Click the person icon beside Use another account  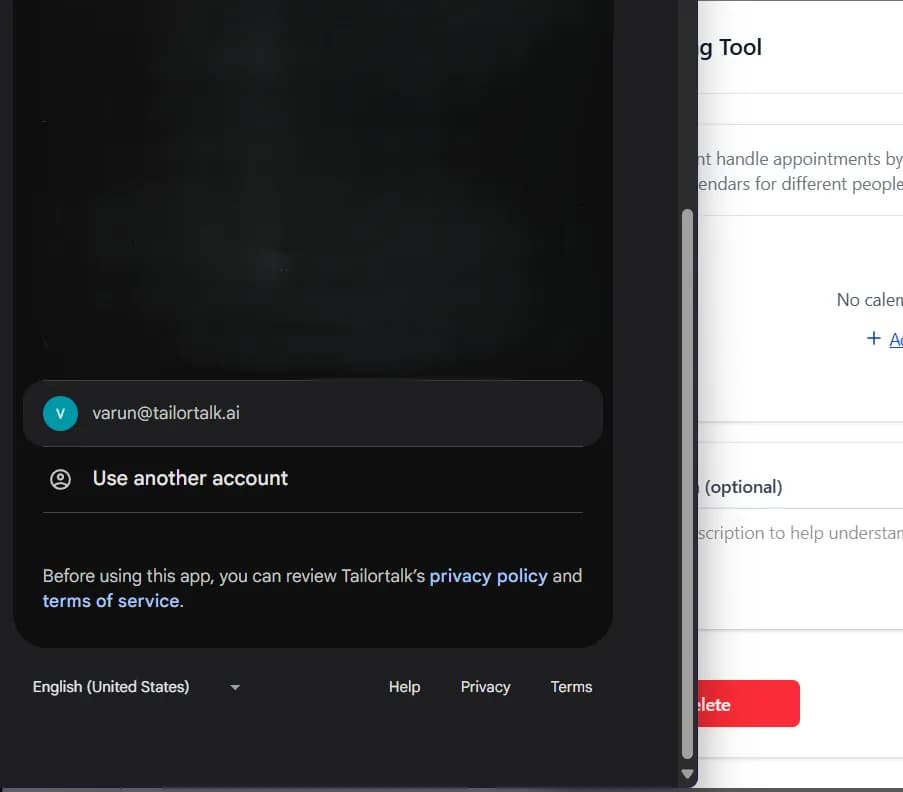(x=60, y=478)
